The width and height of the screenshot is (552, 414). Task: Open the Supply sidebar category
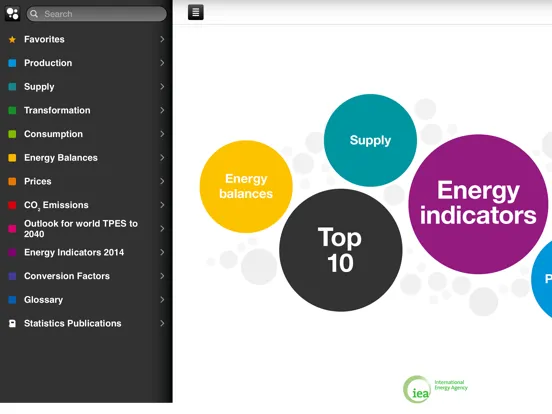[86, 87]
